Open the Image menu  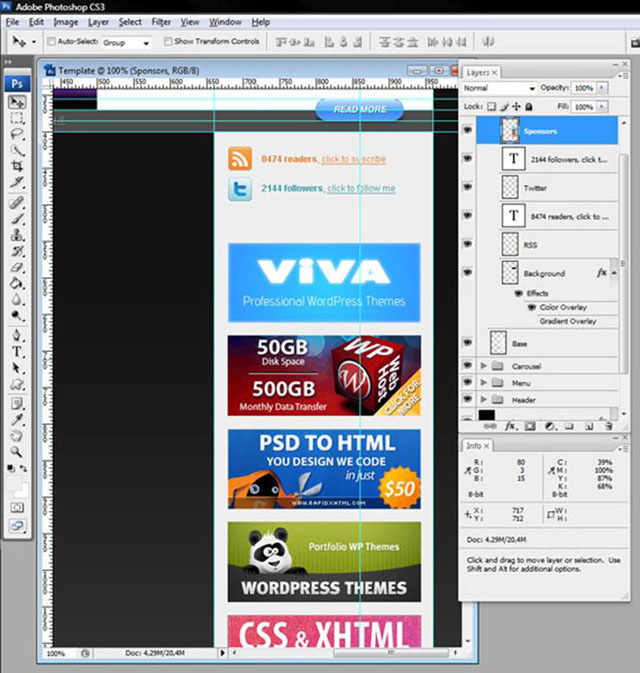[x=66, y=22]
